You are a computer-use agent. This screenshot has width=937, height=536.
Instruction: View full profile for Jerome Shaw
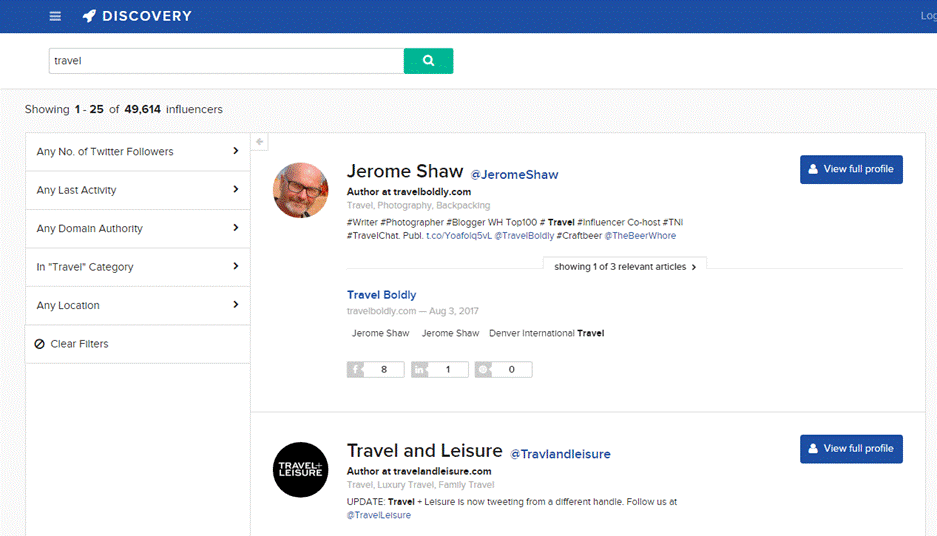point(851,169)
